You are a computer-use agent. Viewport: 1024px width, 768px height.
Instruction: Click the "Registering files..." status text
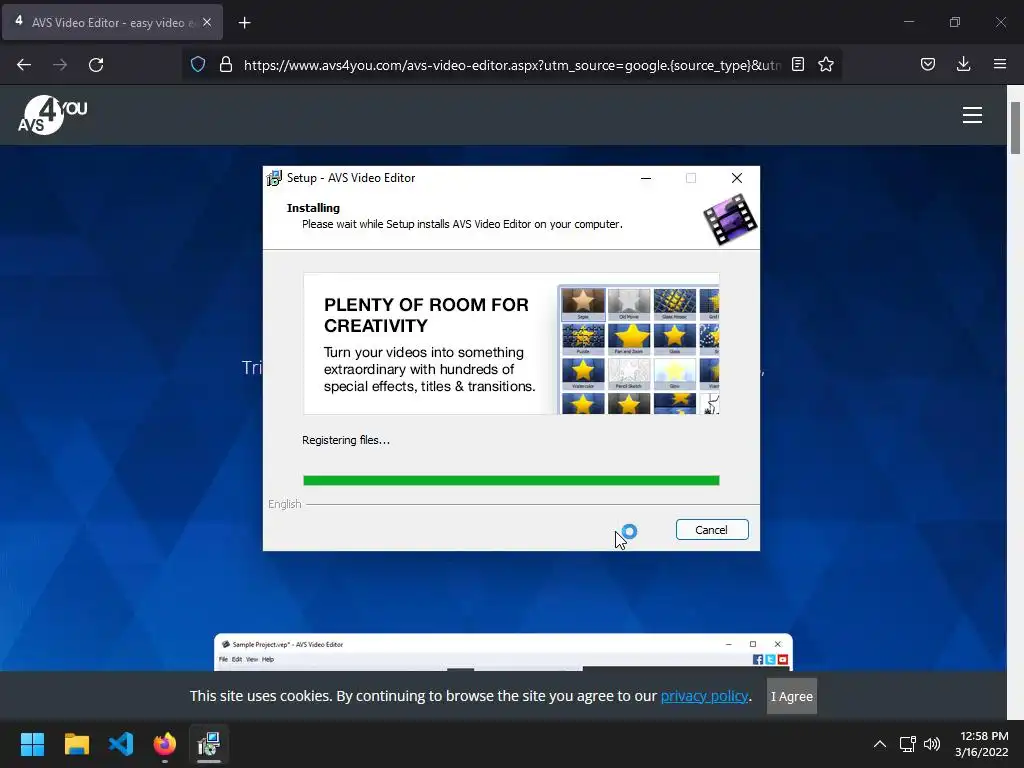[x=346, y=440]
